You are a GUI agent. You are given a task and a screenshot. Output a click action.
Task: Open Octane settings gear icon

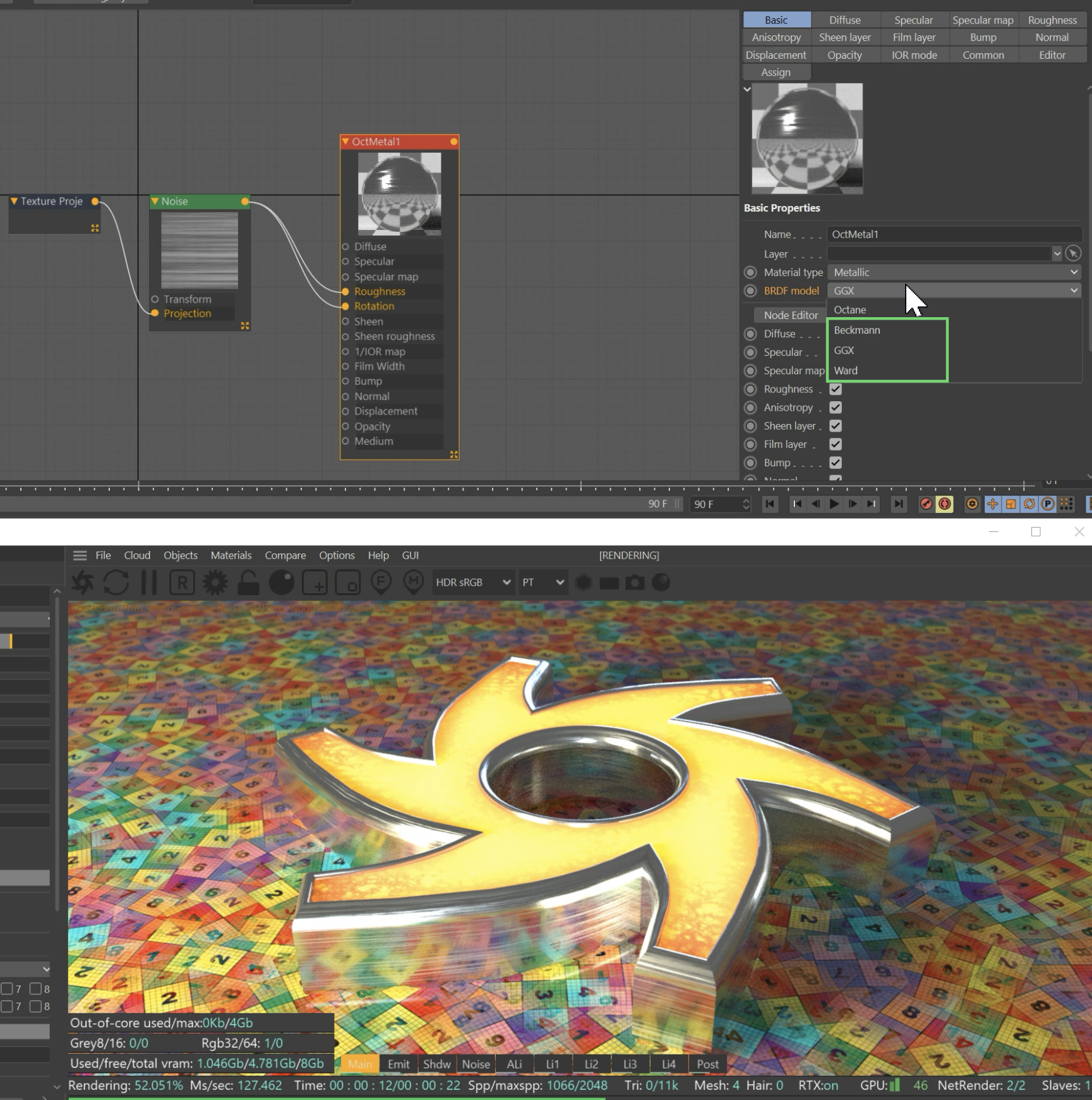pyautogui.click(x=215, y=582)
